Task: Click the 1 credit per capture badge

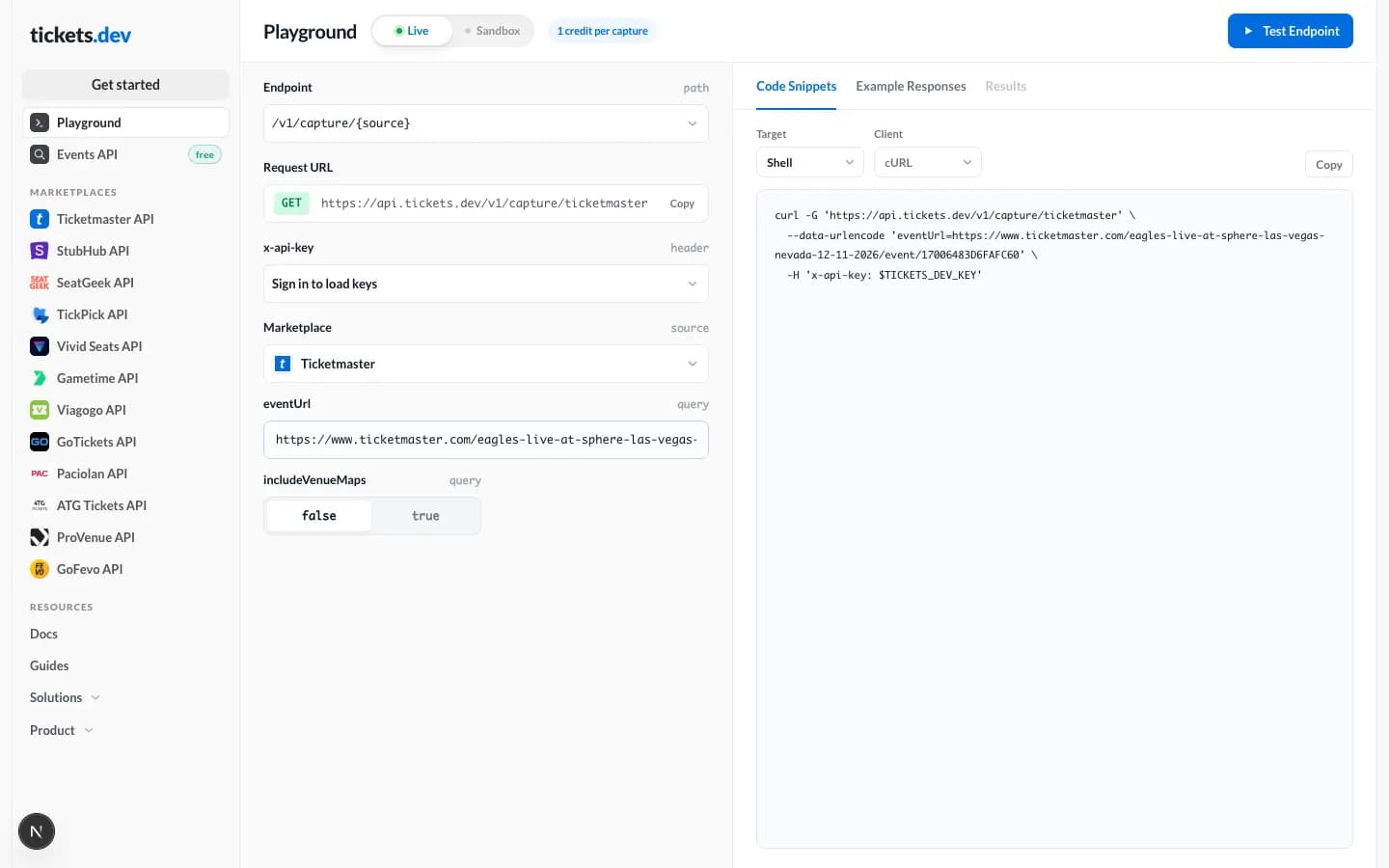Action: [602, 31]
